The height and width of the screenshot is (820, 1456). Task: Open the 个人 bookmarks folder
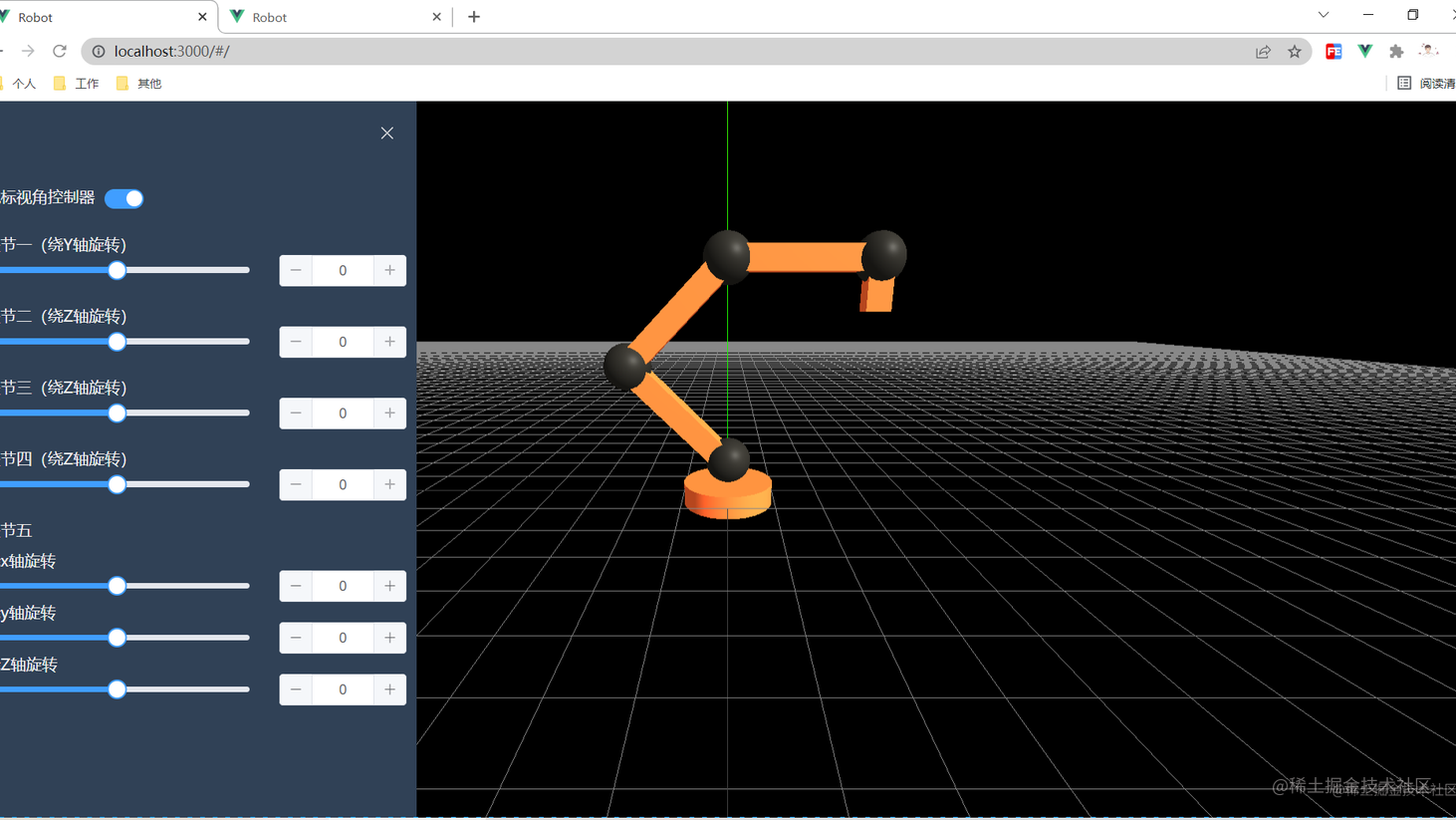22,84
